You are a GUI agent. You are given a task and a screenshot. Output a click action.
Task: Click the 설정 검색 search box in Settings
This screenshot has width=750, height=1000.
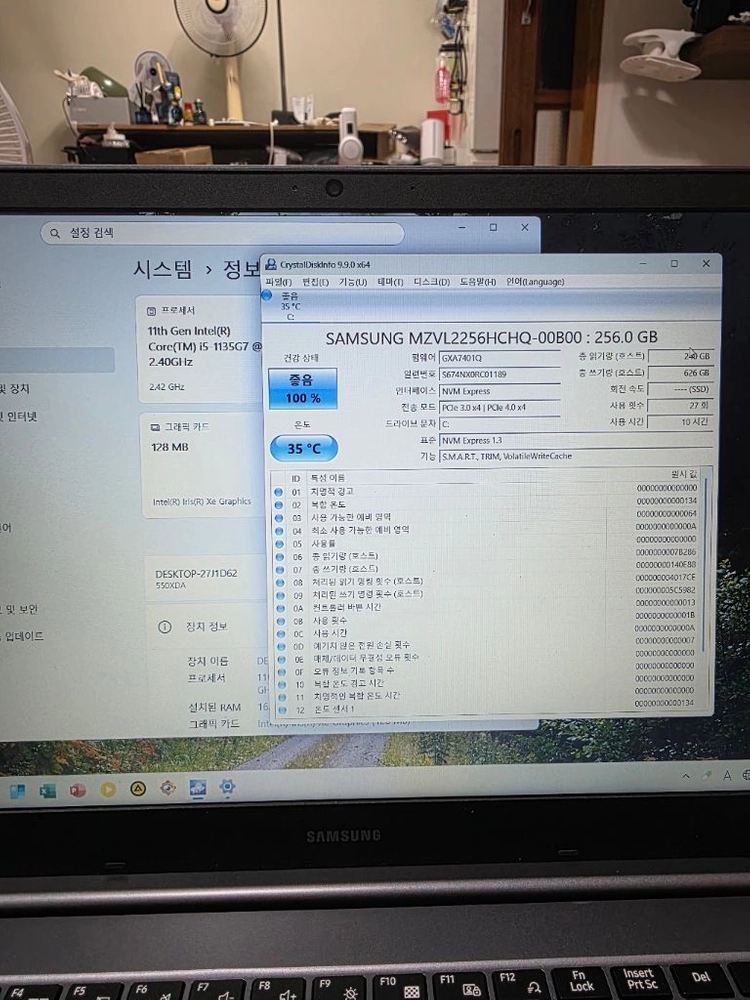click(x=223, y=233)
